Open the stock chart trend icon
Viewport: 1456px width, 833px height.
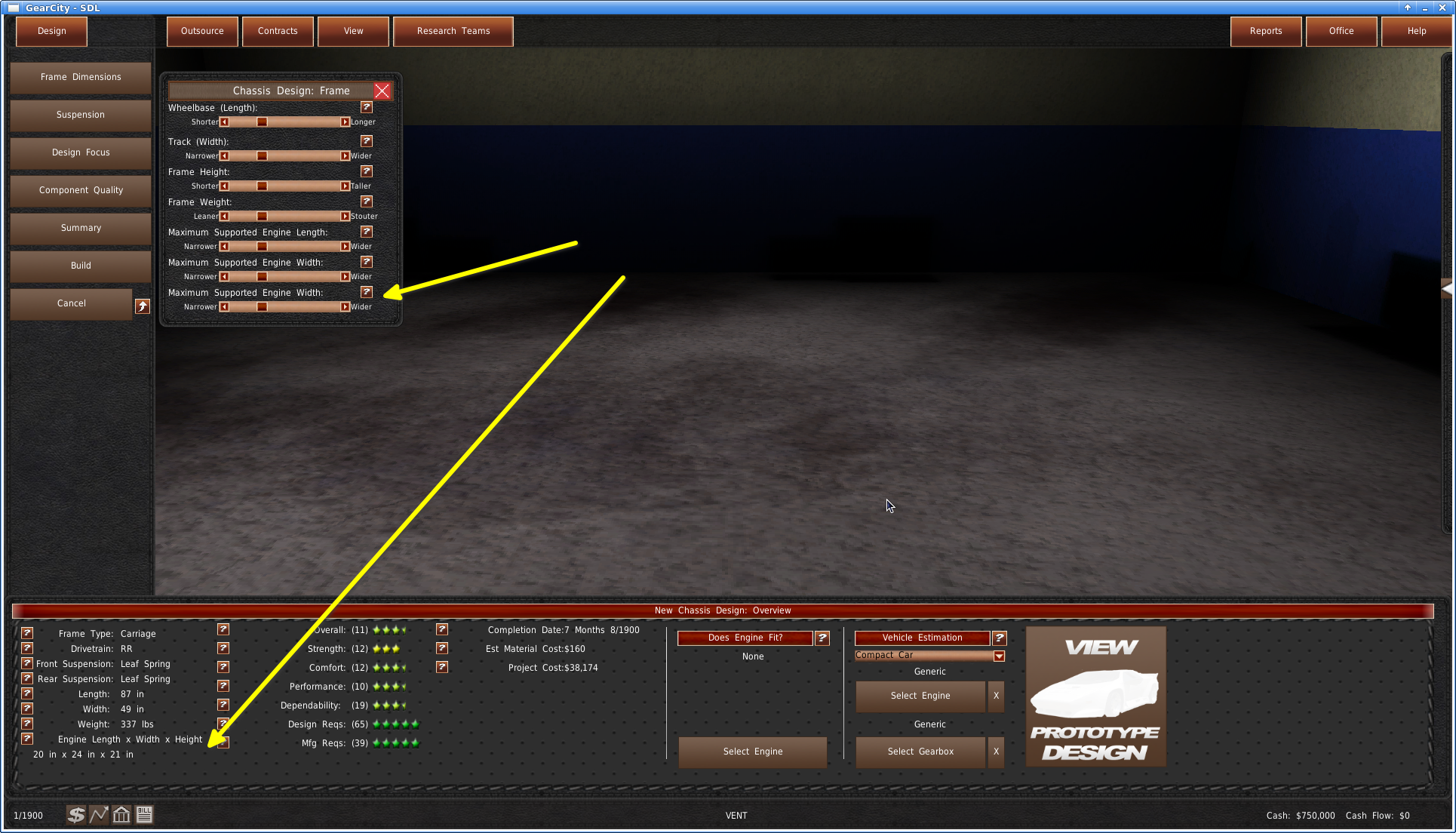coord(99,815)
